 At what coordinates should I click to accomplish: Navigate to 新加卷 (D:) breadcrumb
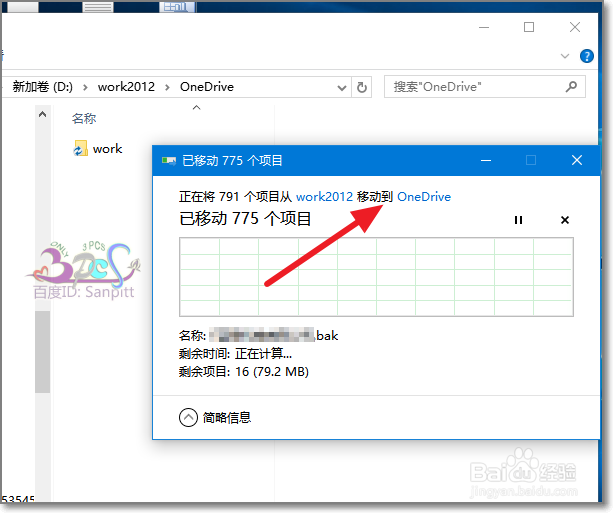(43, 86)
